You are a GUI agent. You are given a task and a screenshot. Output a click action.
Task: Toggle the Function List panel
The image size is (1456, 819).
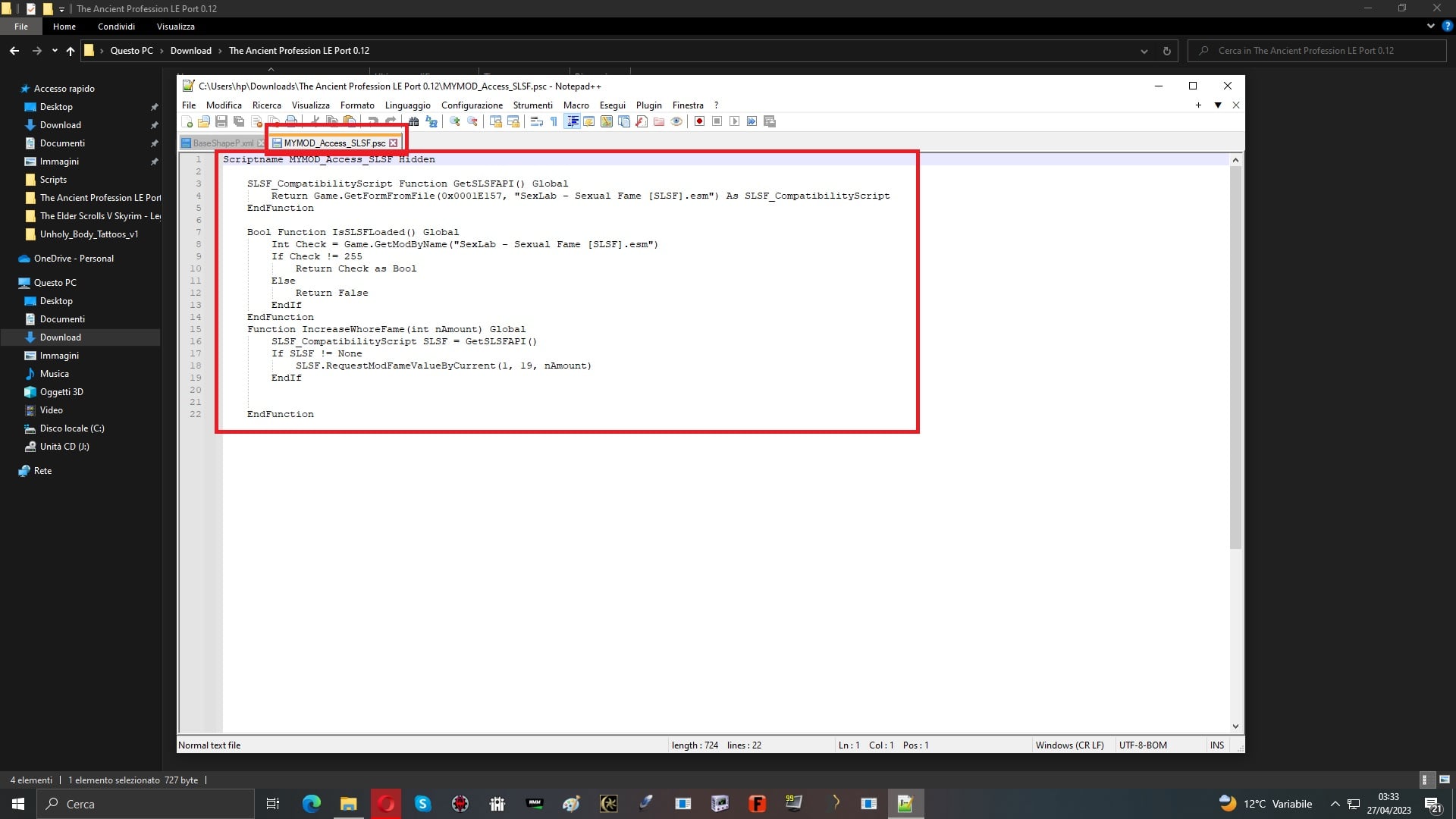coord(642,121)
